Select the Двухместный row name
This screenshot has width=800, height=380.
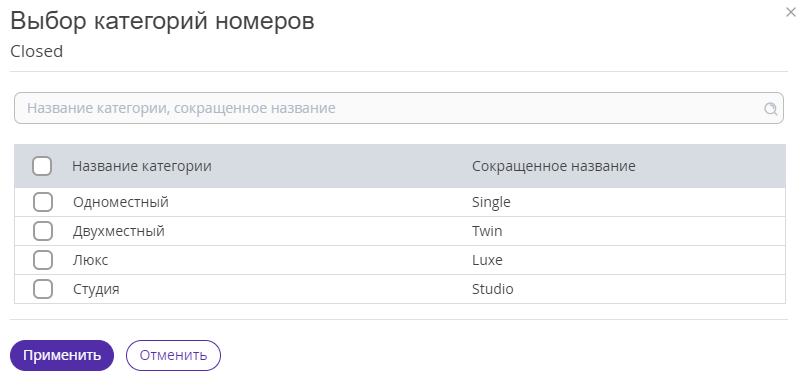click(x=119, y=231)
